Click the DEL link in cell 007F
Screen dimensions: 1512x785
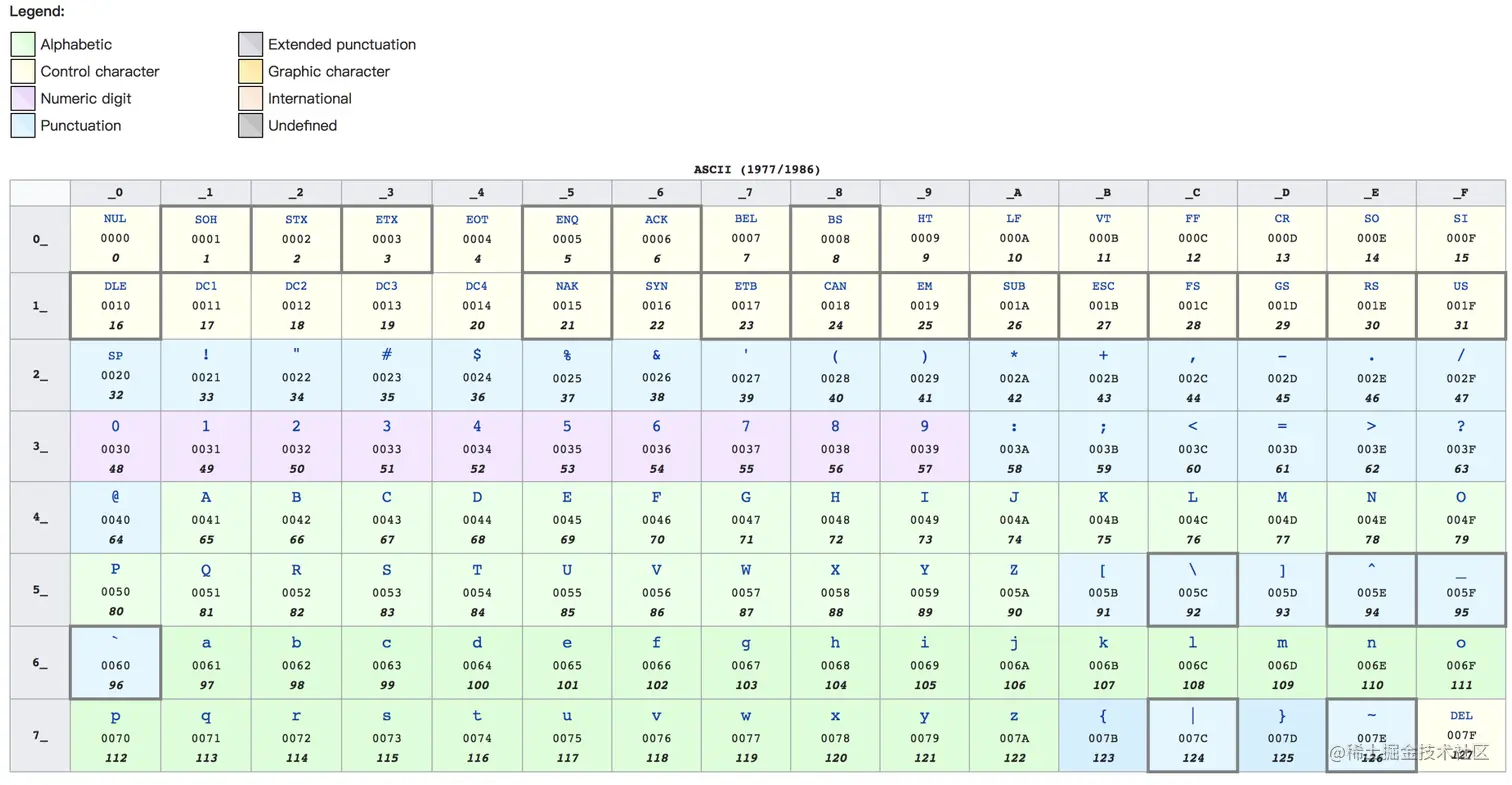pos(1461,716)
